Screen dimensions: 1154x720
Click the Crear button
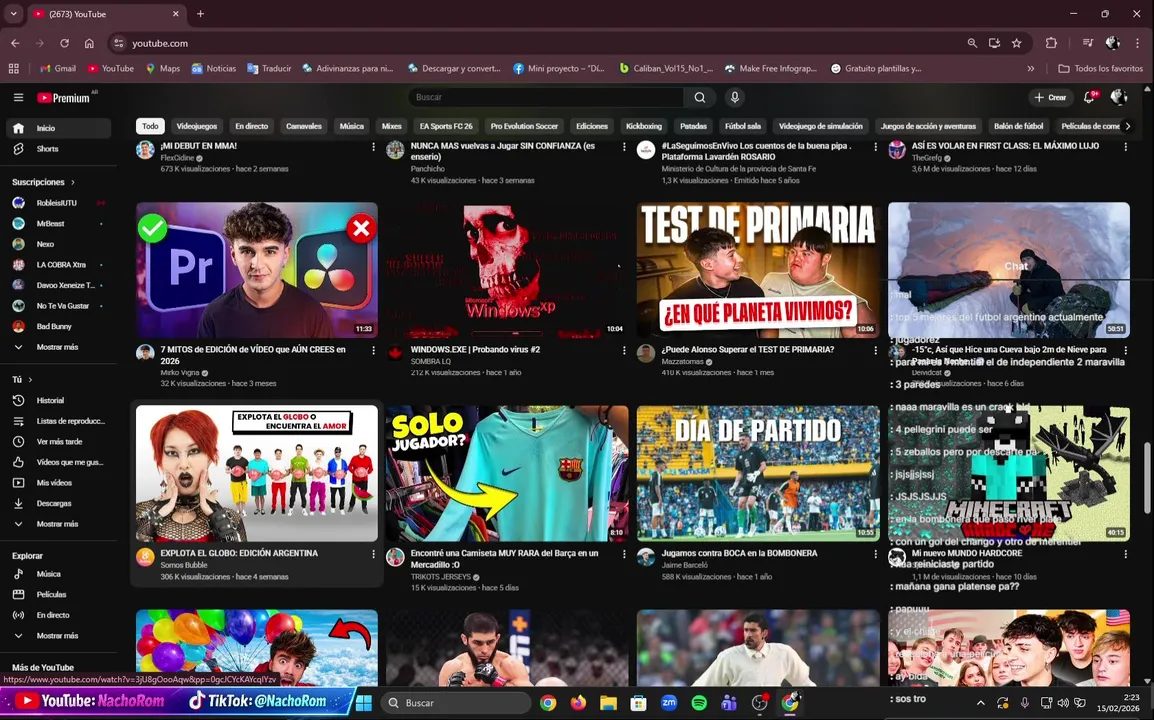coord(1050,97)
